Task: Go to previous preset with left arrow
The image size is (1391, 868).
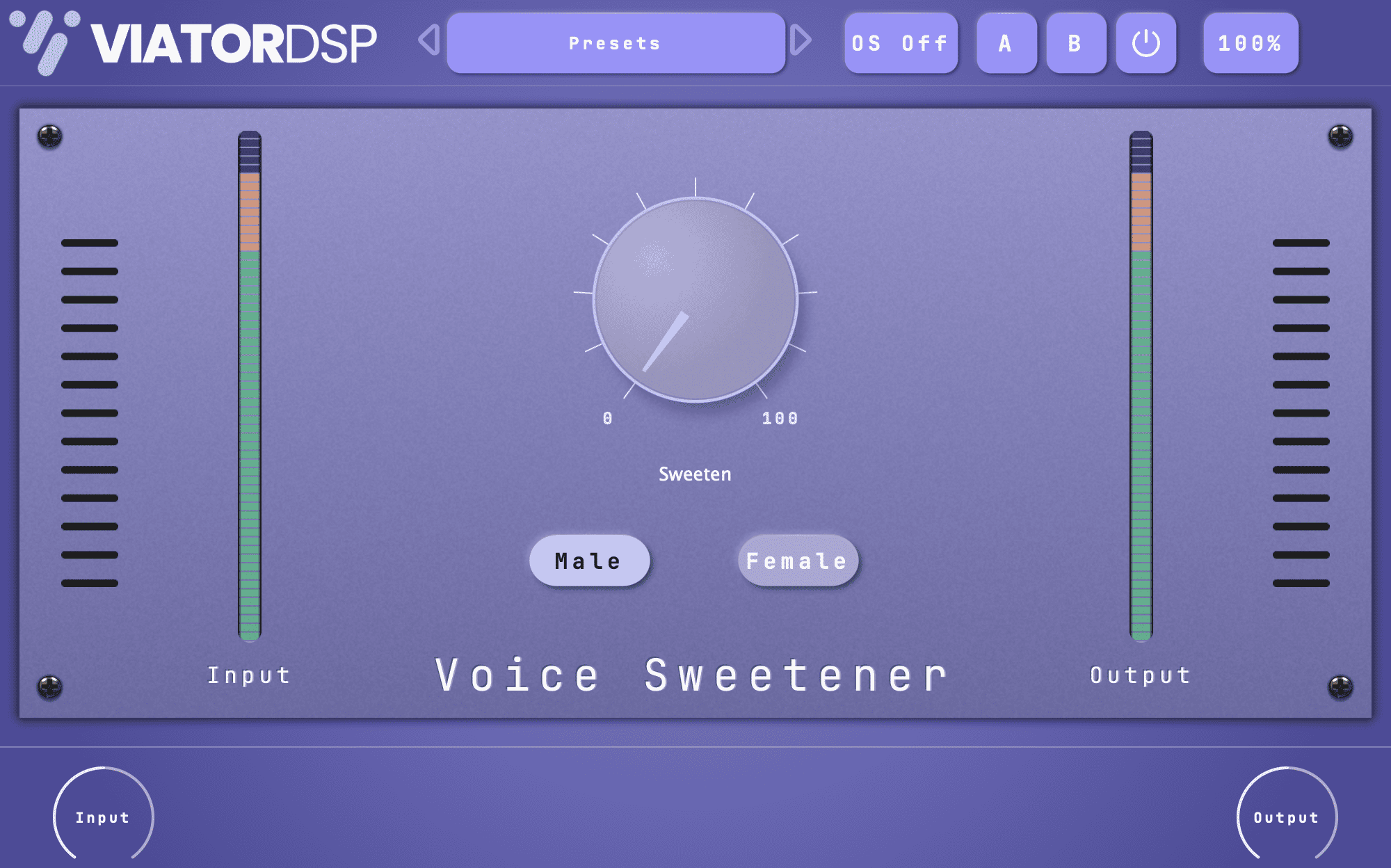Action: click(x=429, y=40)
